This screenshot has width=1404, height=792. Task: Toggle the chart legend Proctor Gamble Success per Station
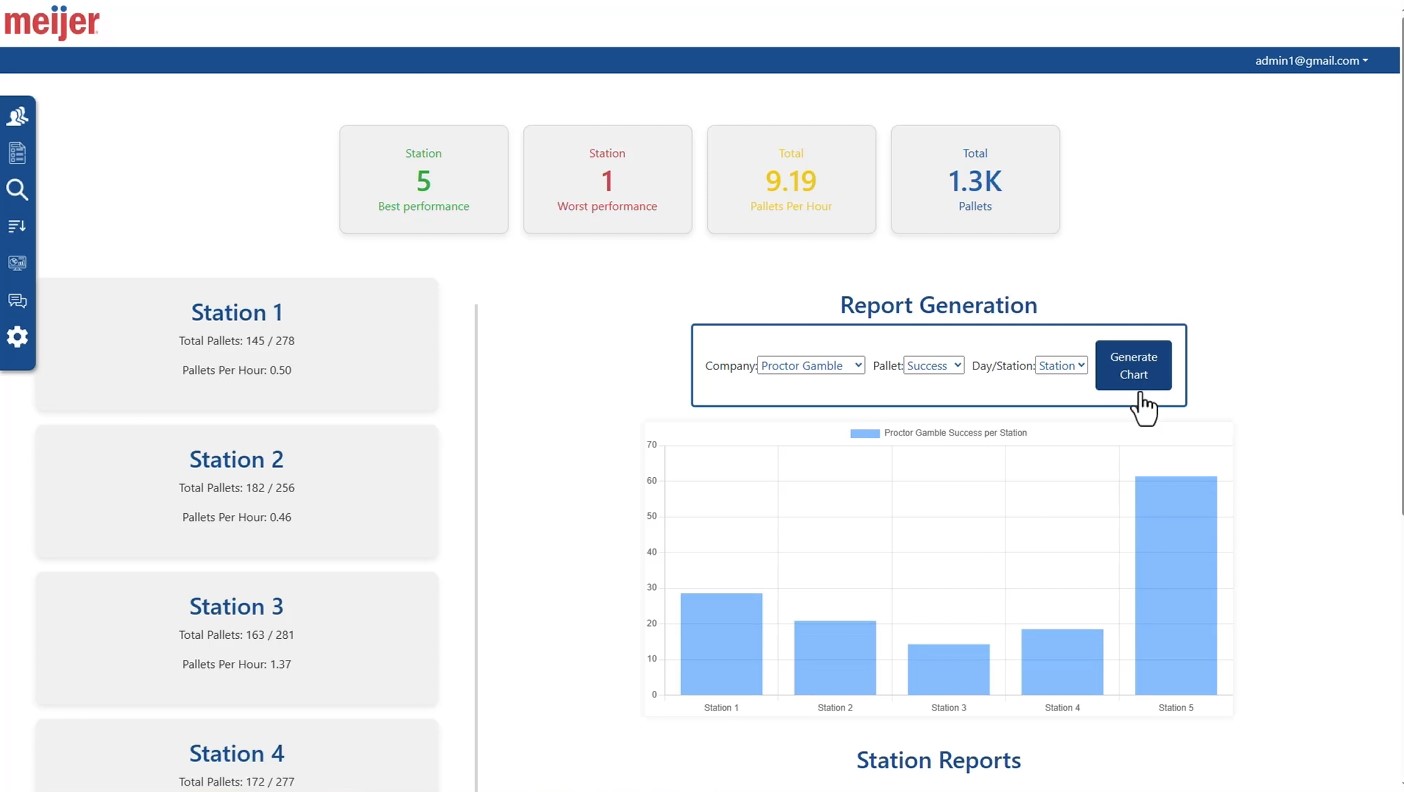tap(939, 433)
